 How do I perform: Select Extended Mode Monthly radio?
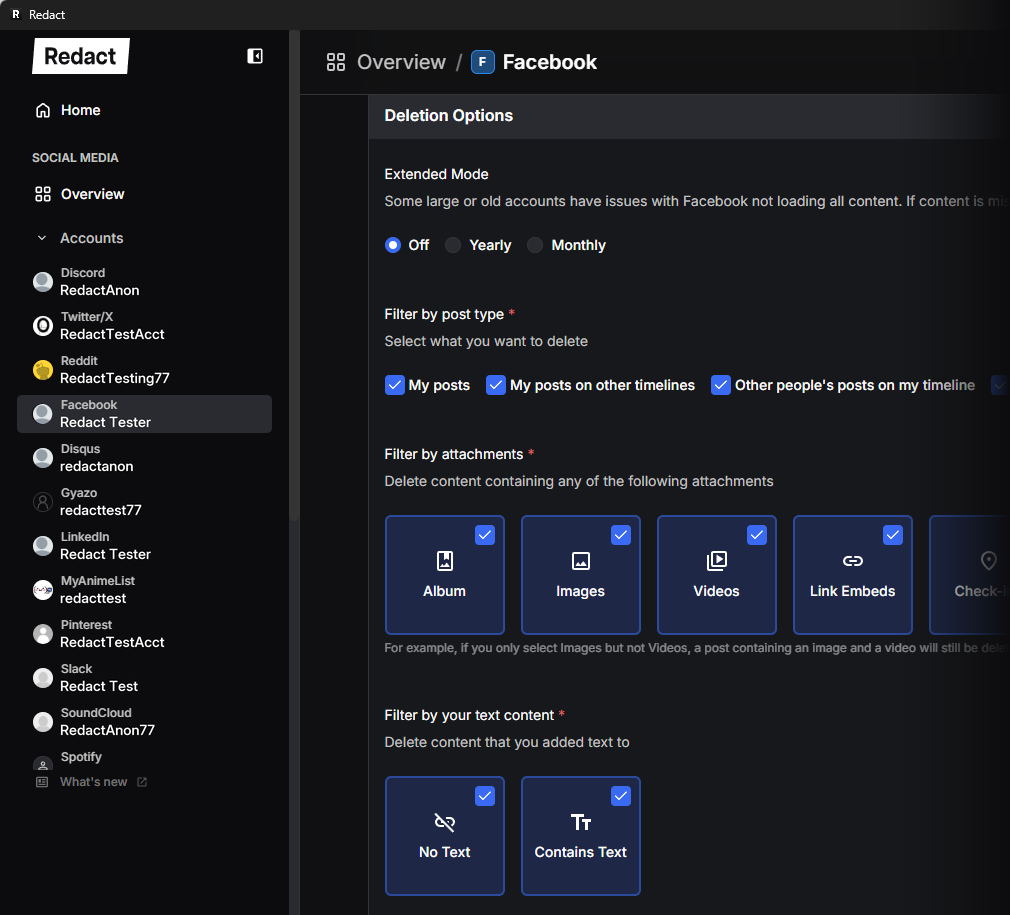[535, 245]
